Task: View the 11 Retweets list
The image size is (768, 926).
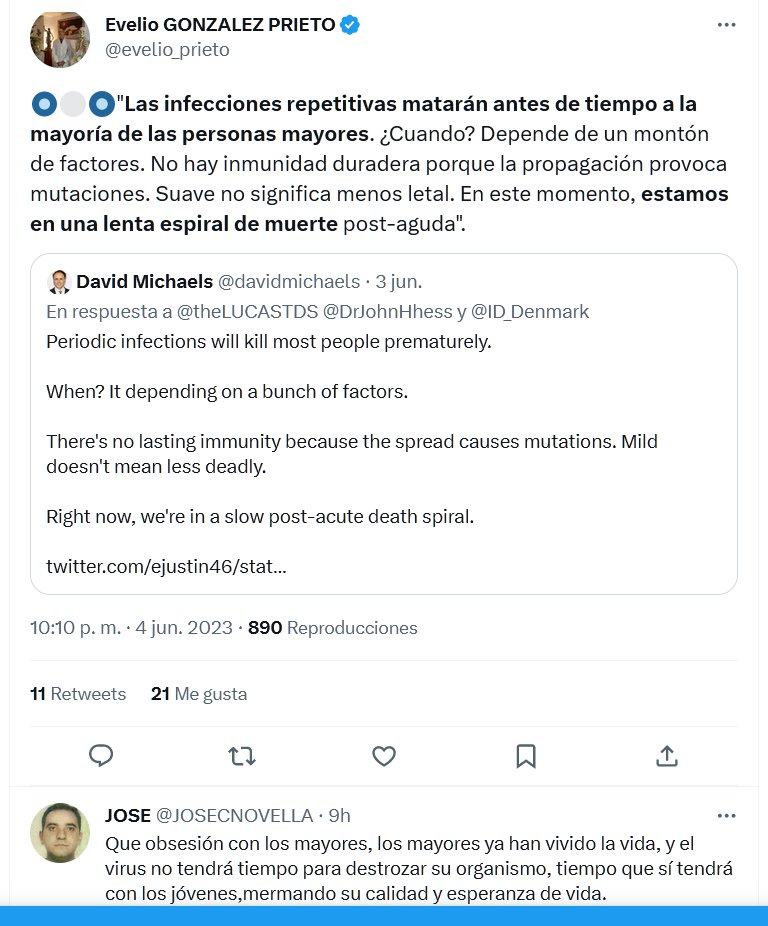Action: pos(78,694)
